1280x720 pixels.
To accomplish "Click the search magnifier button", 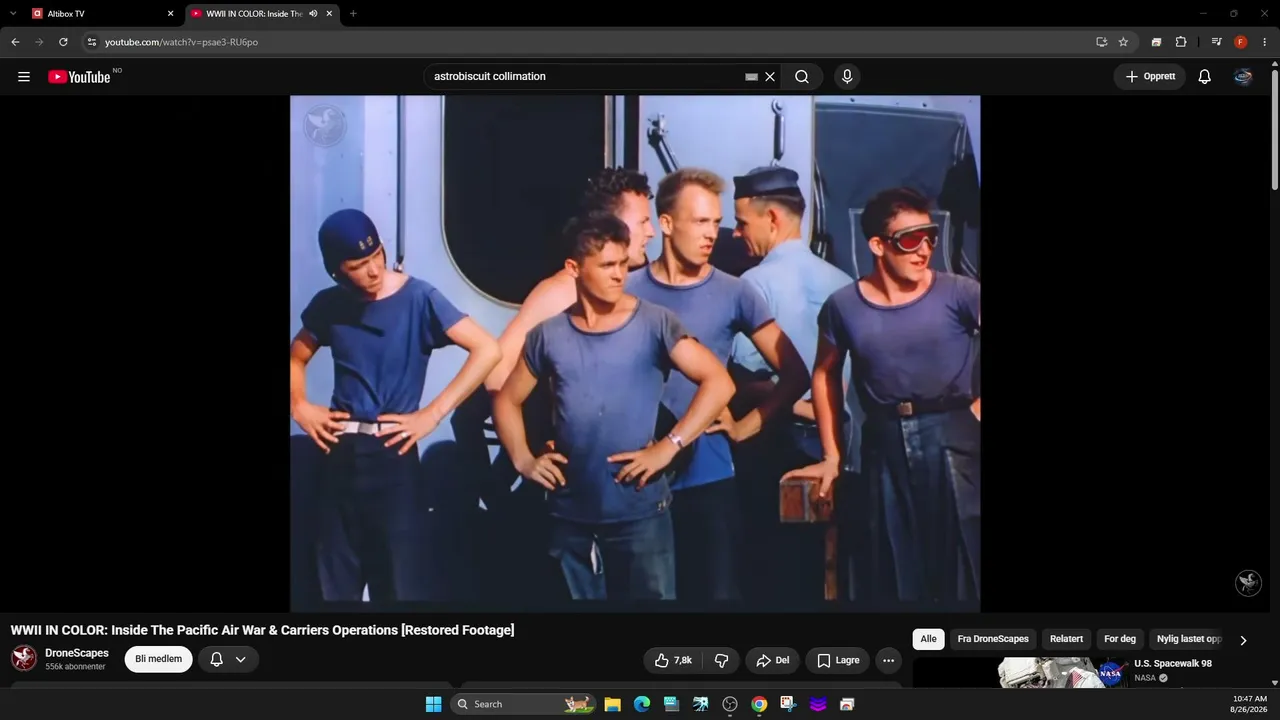I will [802, 77].
